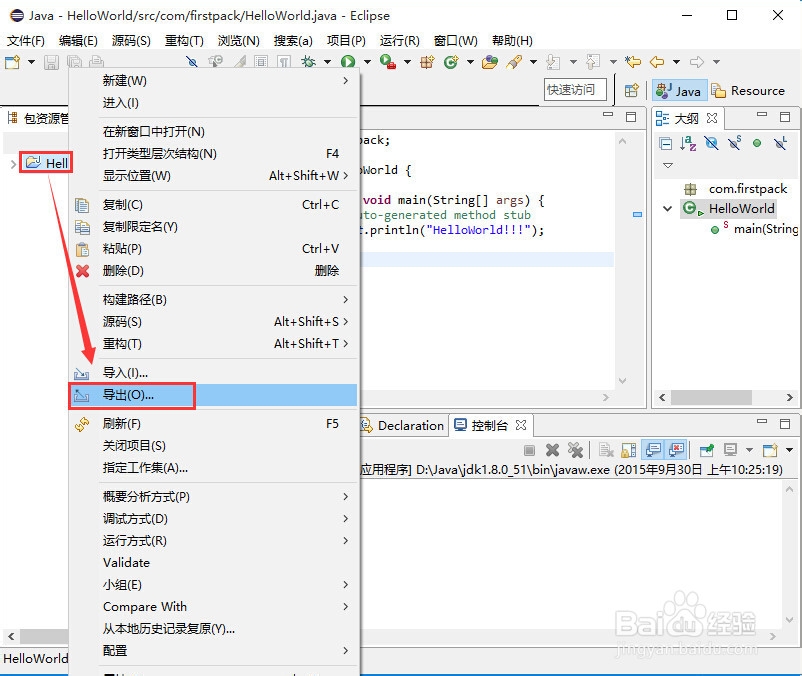
Task: Toggle Hide Static Members in Outline
Action: 734,143
